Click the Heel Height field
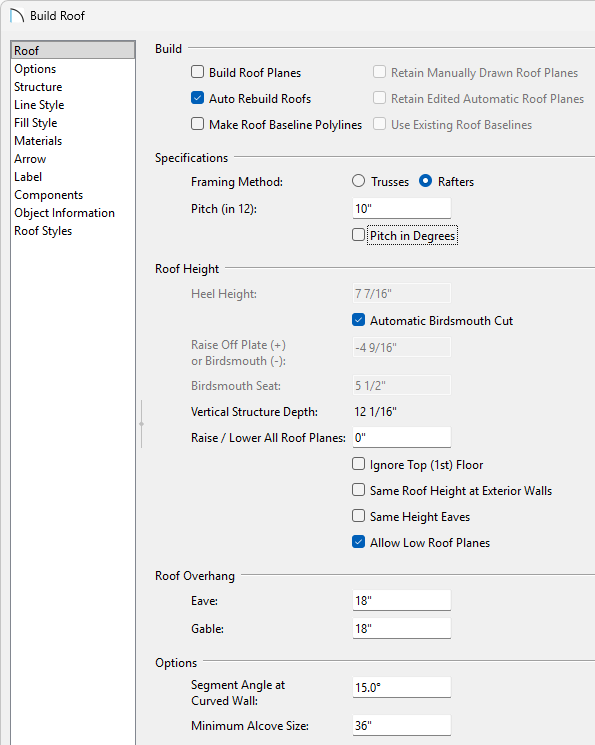The height and width of the screenshot is (745, 595). [402, 293]
